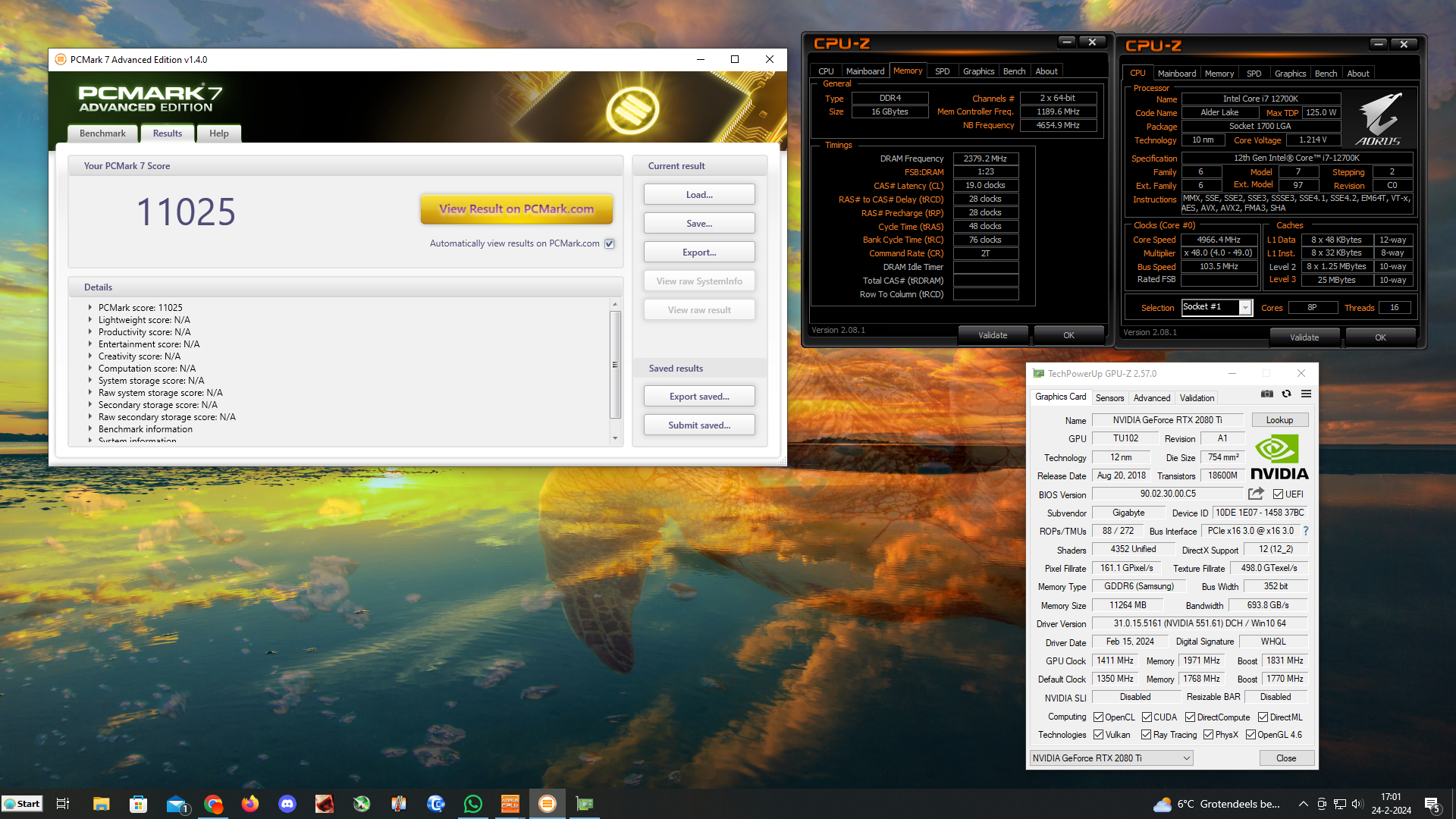Open the network icon in system tray
1456x819 pixels.
tap(1340, 804)
